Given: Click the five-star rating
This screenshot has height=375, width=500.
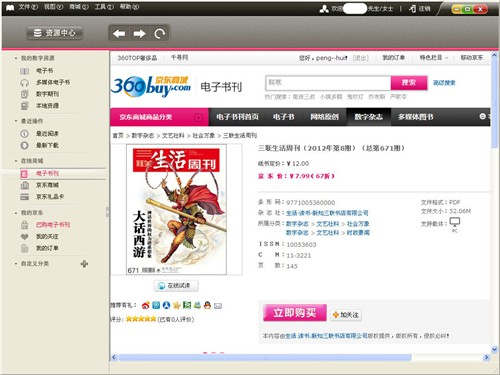Looking at the screenshot, I should (141, 319).
